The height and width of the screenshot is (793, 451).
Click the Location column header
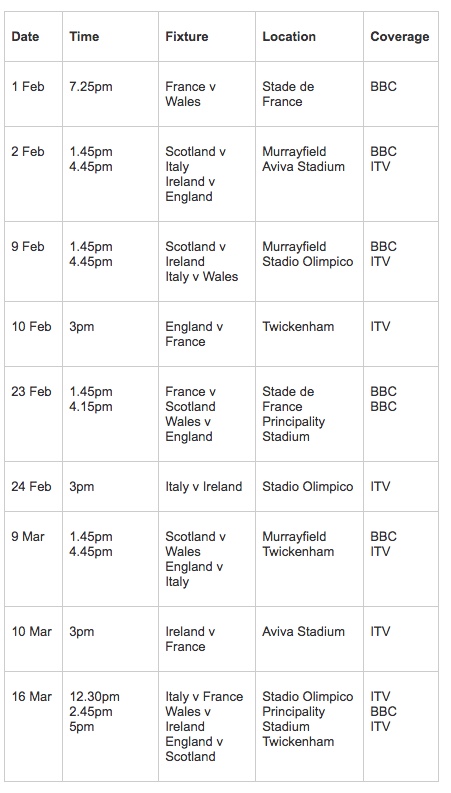coord(289,36)
